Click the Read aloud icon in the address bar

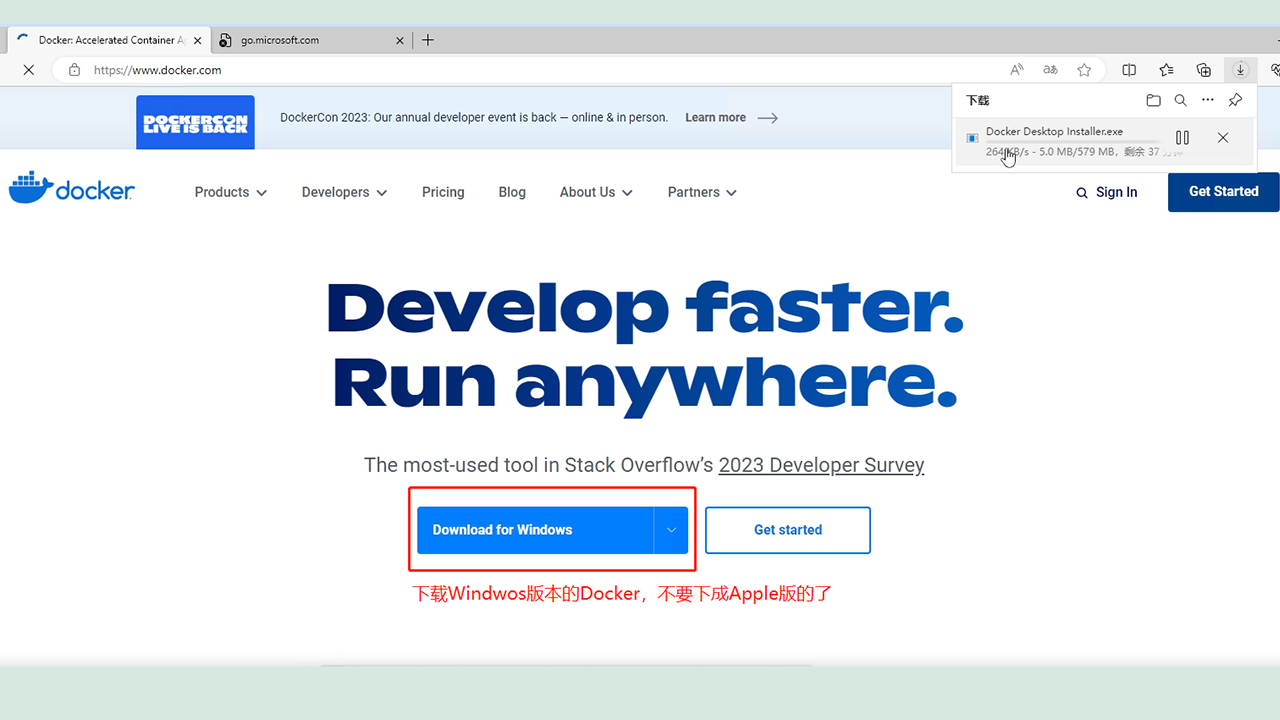(1017, 70)
